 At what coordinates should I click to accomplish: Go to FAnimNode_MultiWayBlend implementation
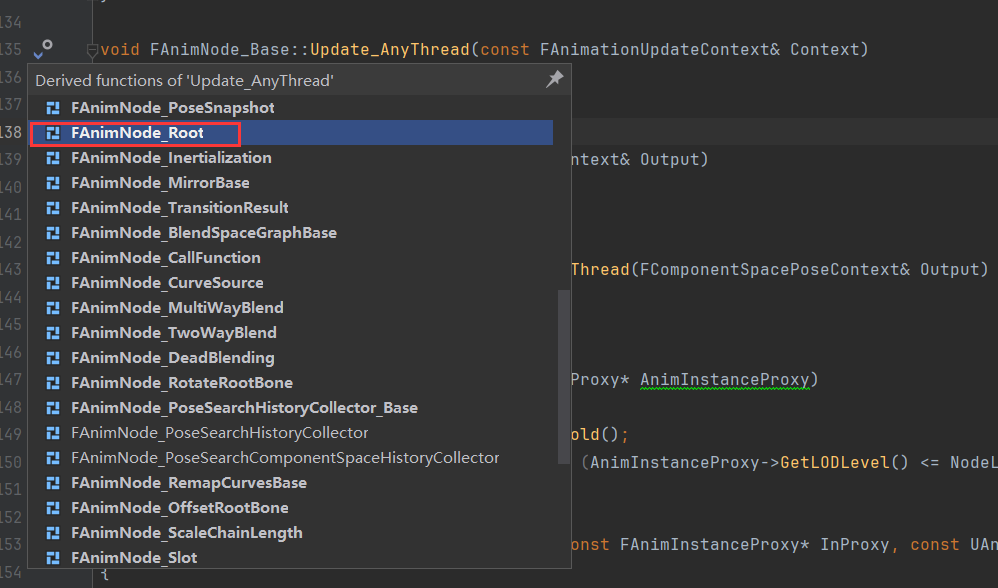177,308
